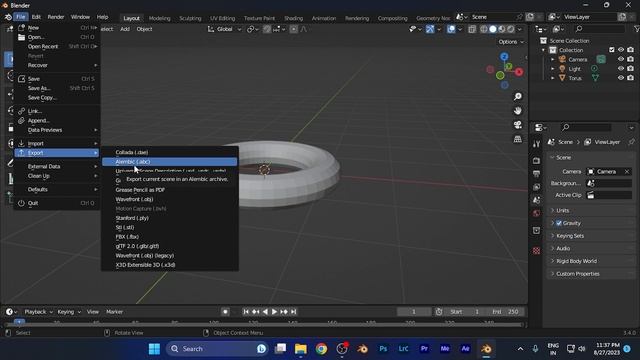
Task: Choose FBX (.fbx) export option
Action: pyautogui.click(x=169, y=237)
